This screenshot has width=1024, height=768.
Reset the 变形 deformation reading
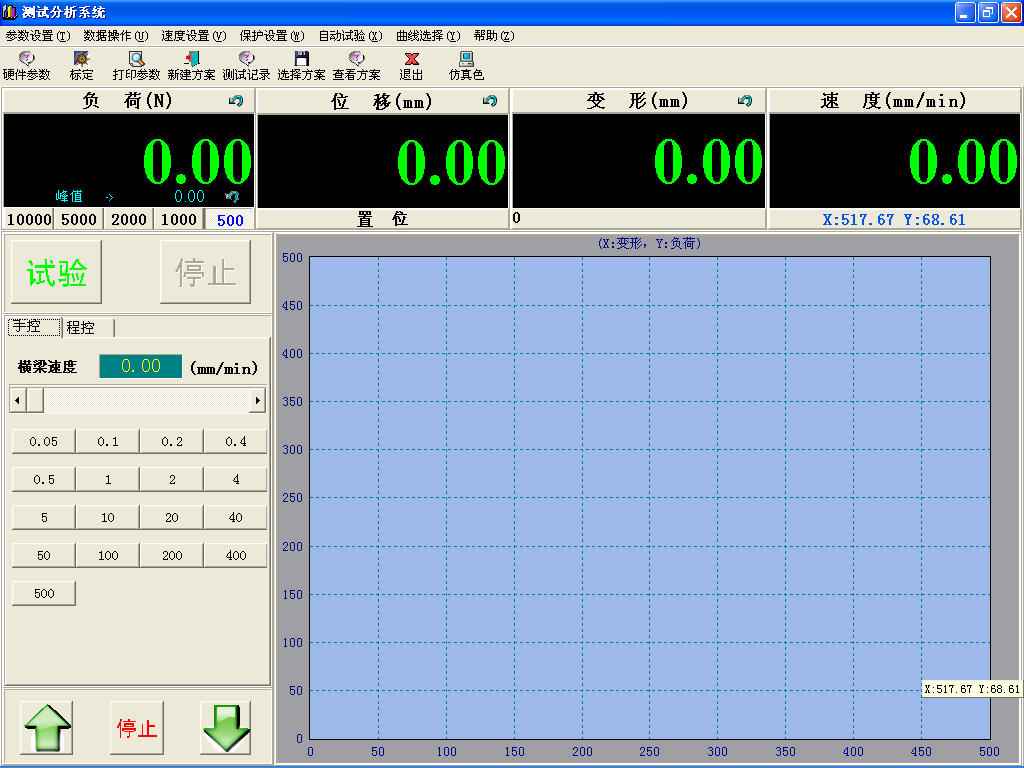coord(744,101)
